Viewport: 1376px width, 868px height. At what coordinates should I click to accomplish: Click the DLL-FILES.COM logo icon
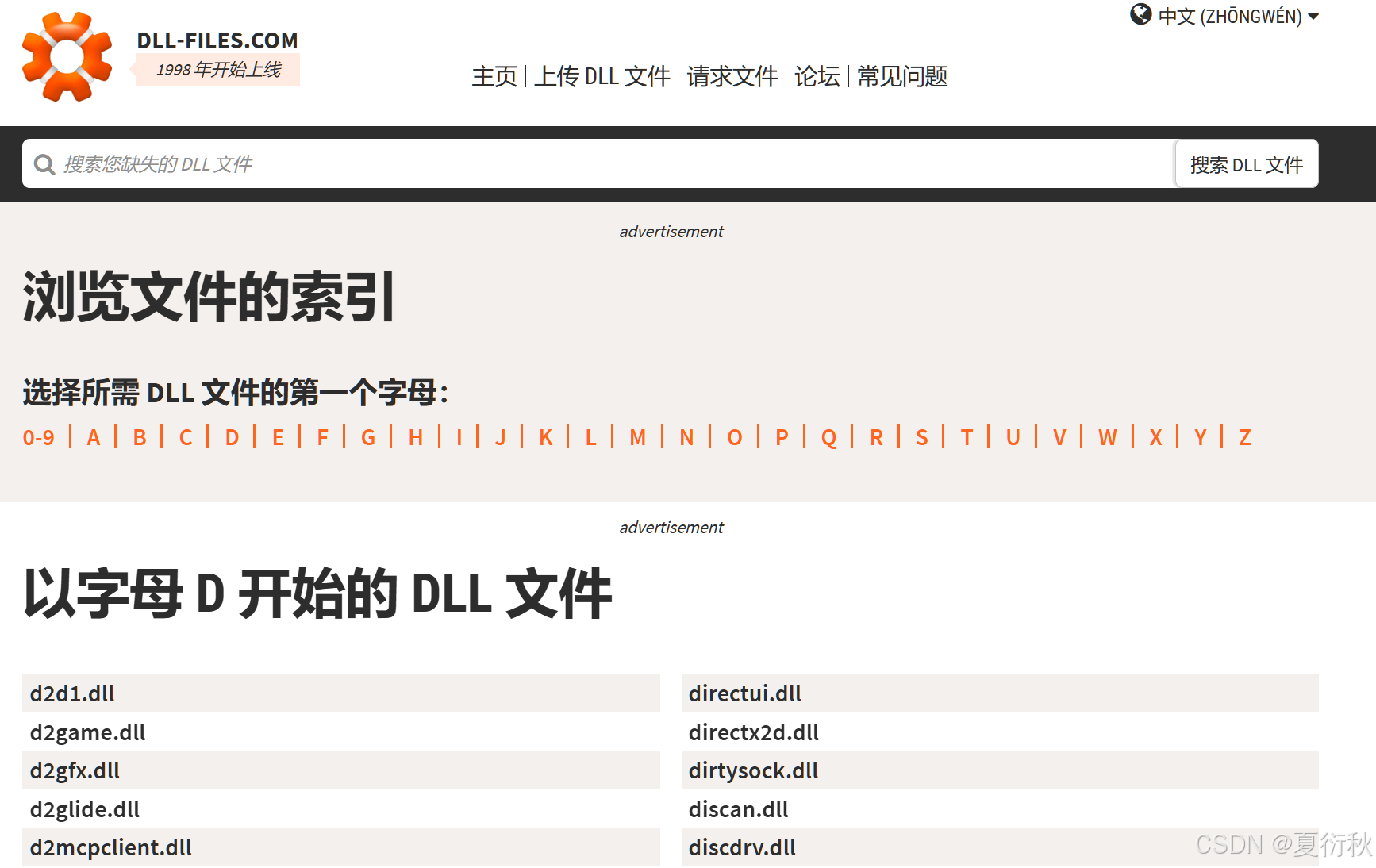click(67, 57)
